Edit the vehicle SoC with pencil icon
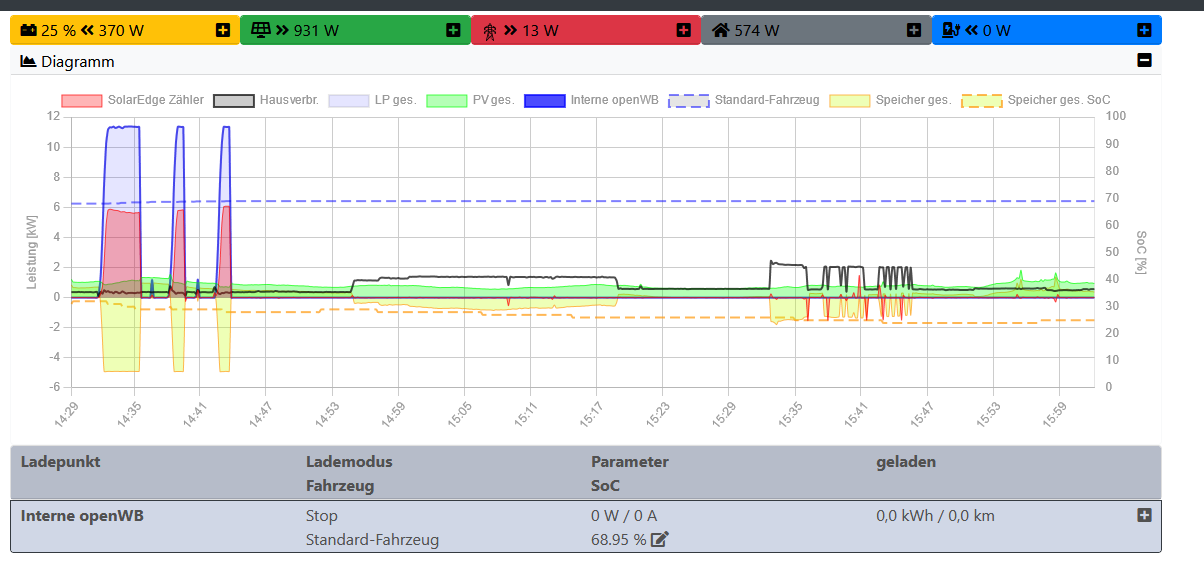Viewport: 1204px width, 577px height. (x=659, y=540)
